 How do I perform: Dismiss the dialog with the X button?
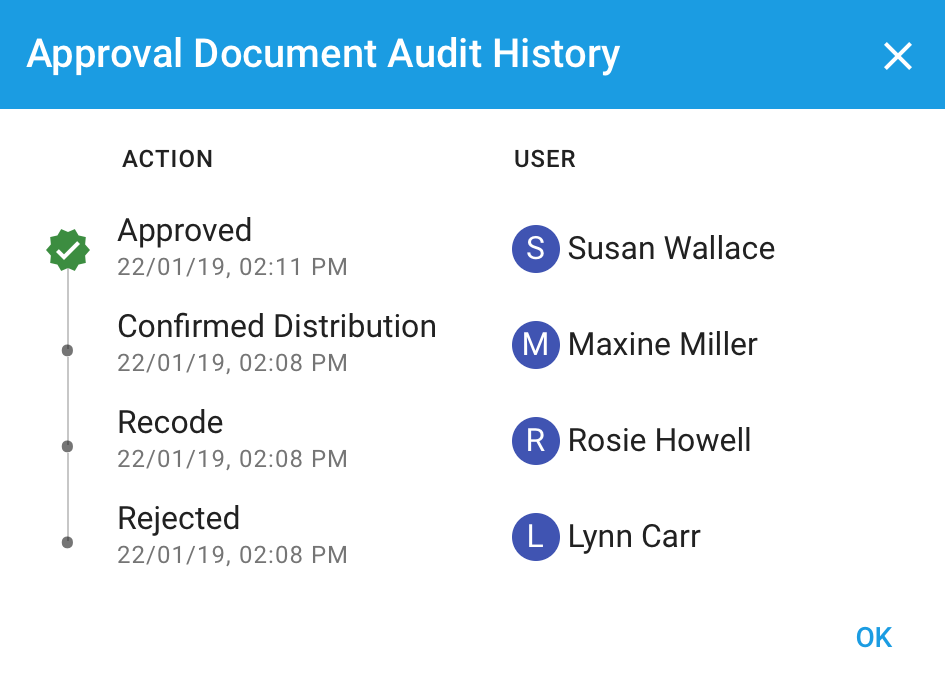point(898,56)
